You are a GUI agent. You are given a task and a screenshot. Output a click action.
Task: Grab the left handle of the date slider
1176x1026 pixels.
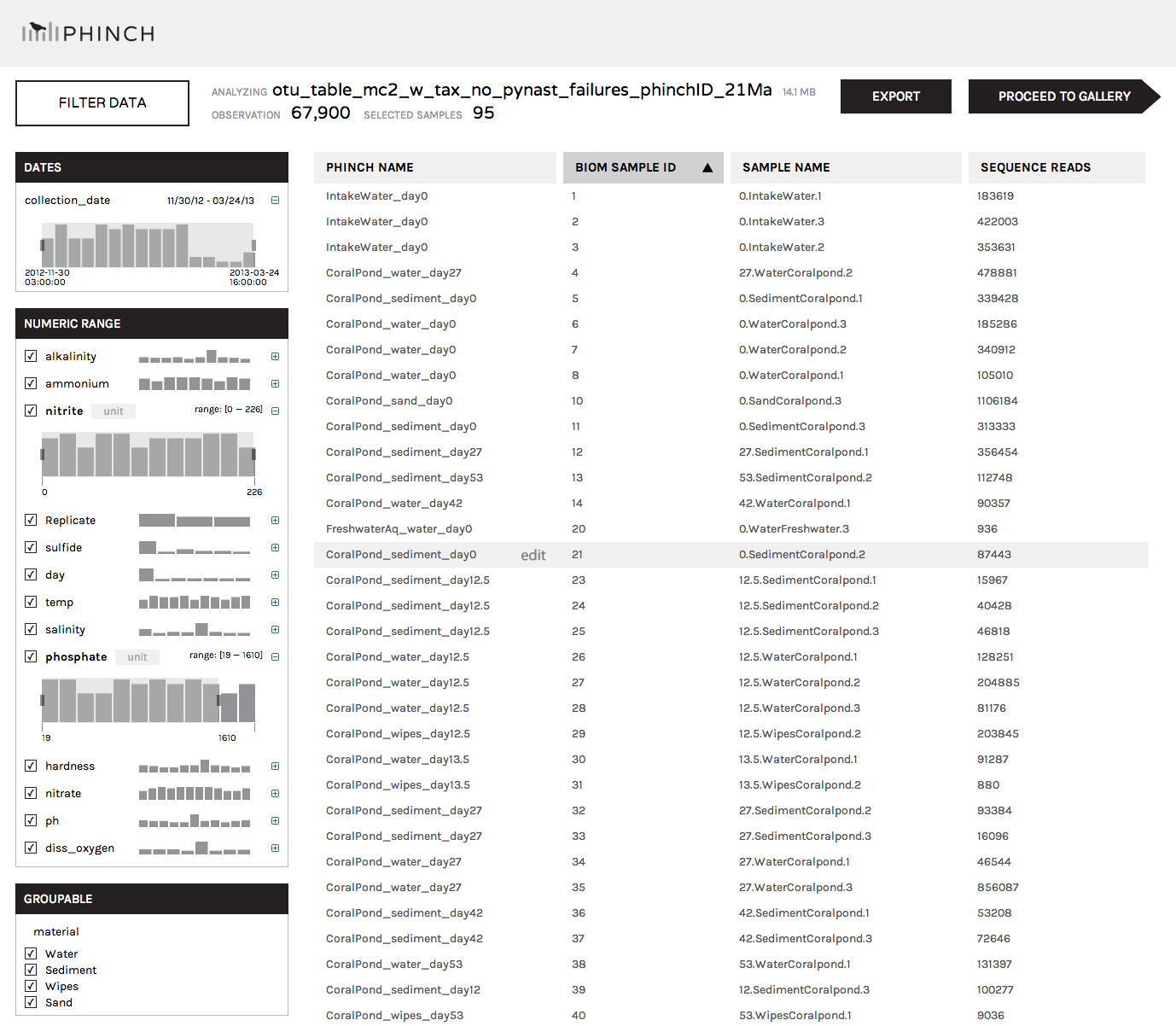pyautogui.click(x=43, y=245)
